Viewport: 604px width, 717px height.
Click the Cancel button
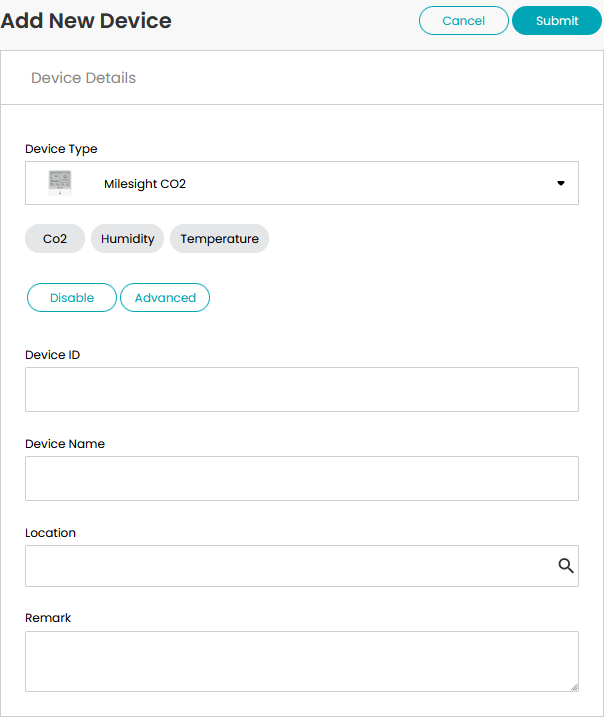click(x=463, y=21)
